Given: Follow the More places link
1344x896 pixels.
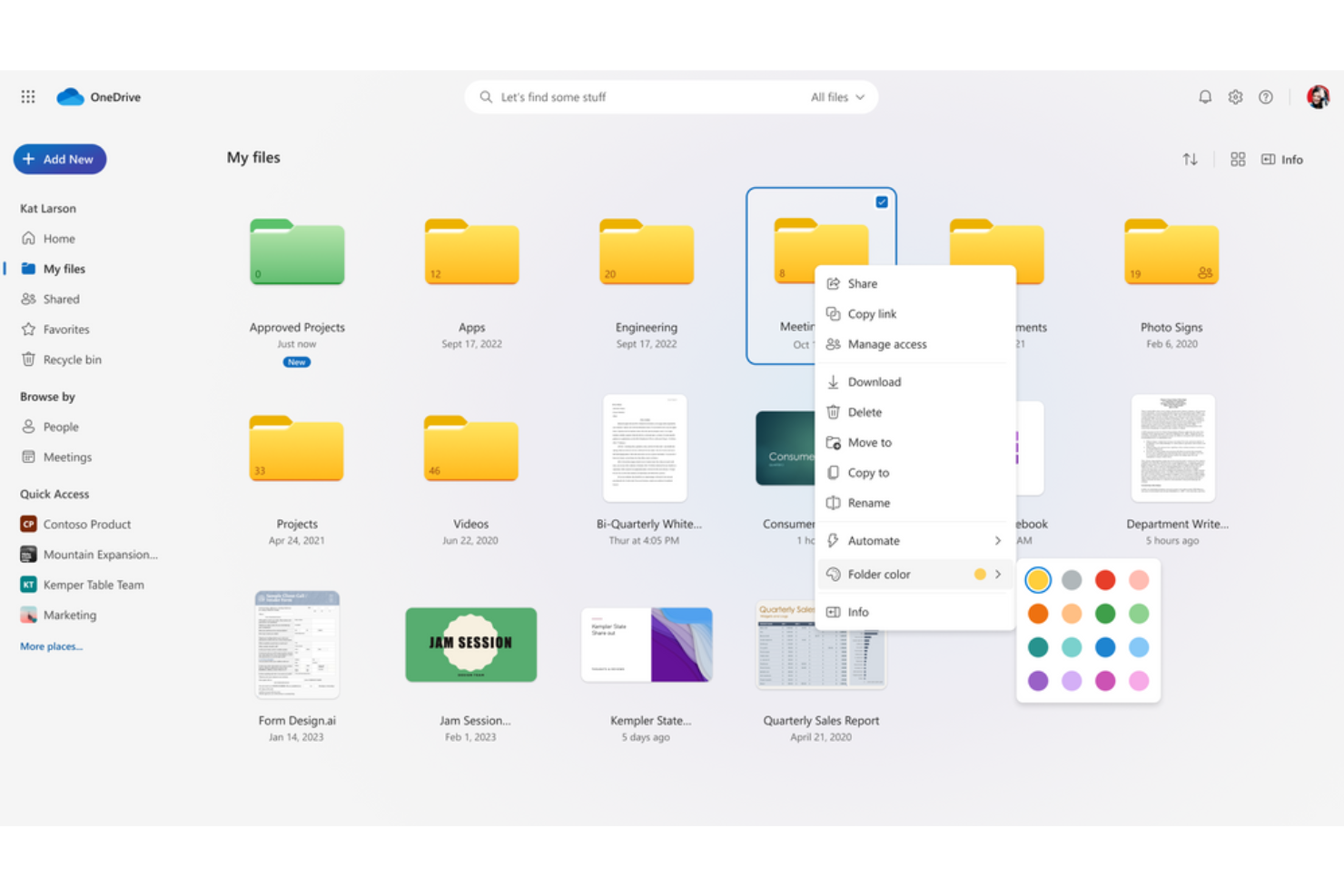Looking at the screenshot, I should pos(52,646).
